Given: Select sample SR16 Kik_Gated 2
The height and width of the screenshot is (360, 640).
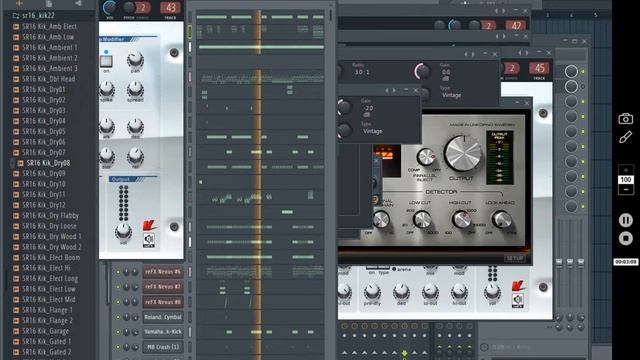Looking at the screenshot, I should (x=47, y=352).
